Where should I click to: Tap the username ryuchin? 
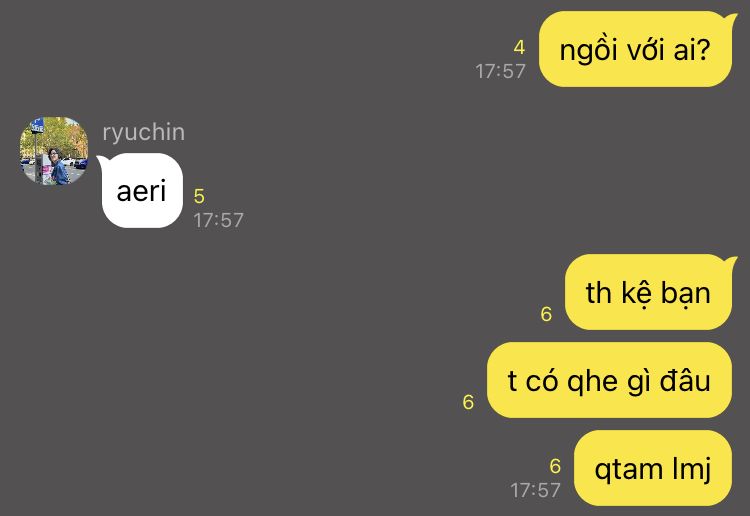(x=143, y=132)
